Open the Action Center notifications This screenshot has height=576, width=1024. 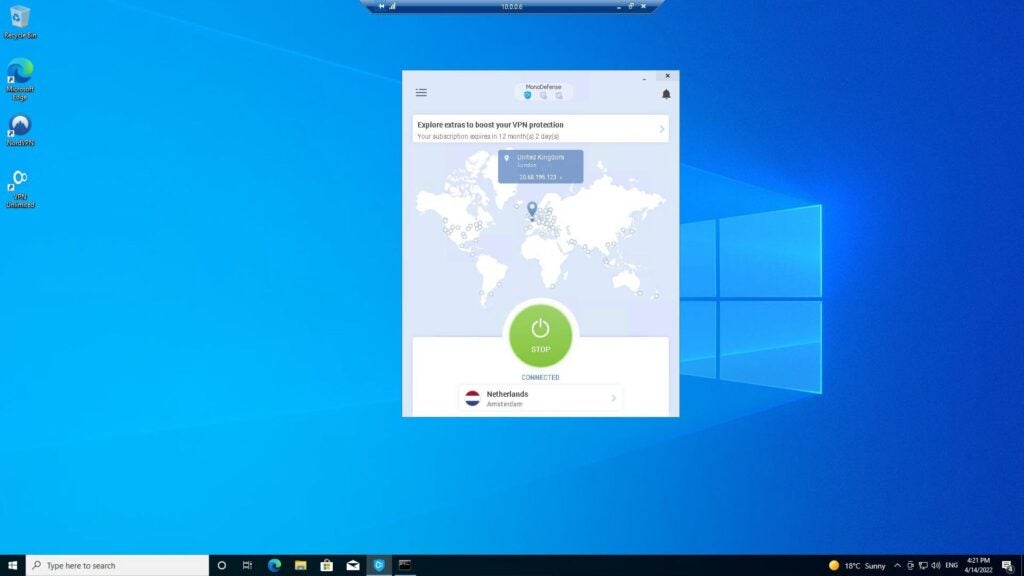1008,566
